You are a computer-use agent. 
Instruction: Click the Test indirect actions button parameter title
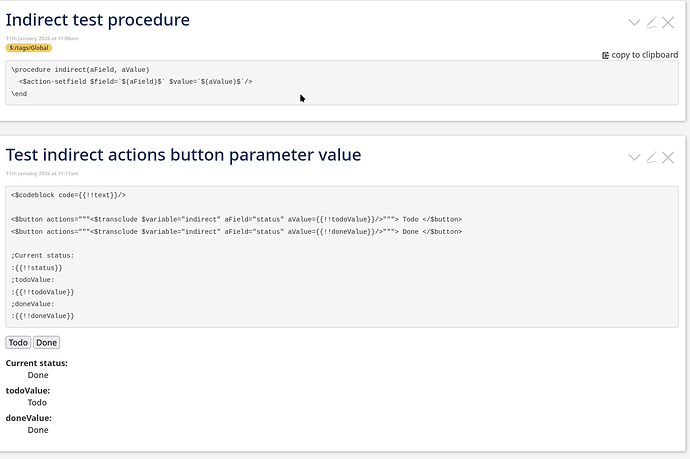point(183,155)
